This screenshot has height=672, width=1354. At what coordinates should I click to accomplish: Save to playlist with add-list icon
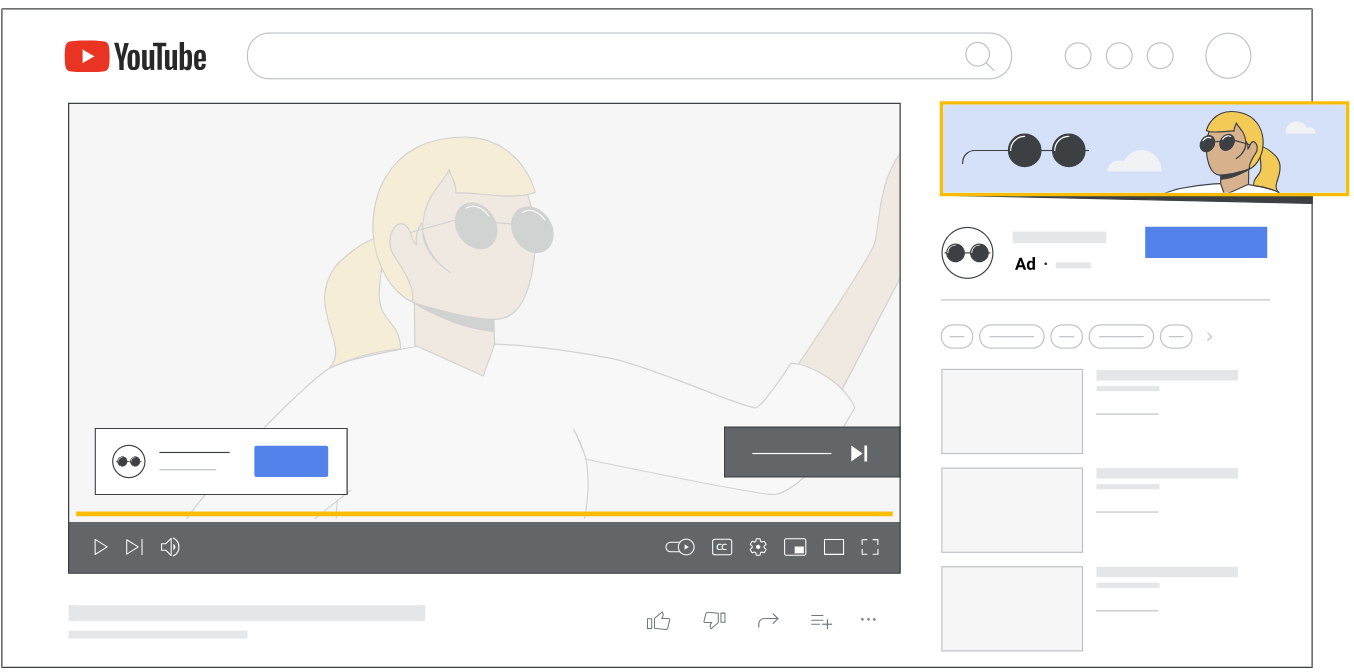821,621
